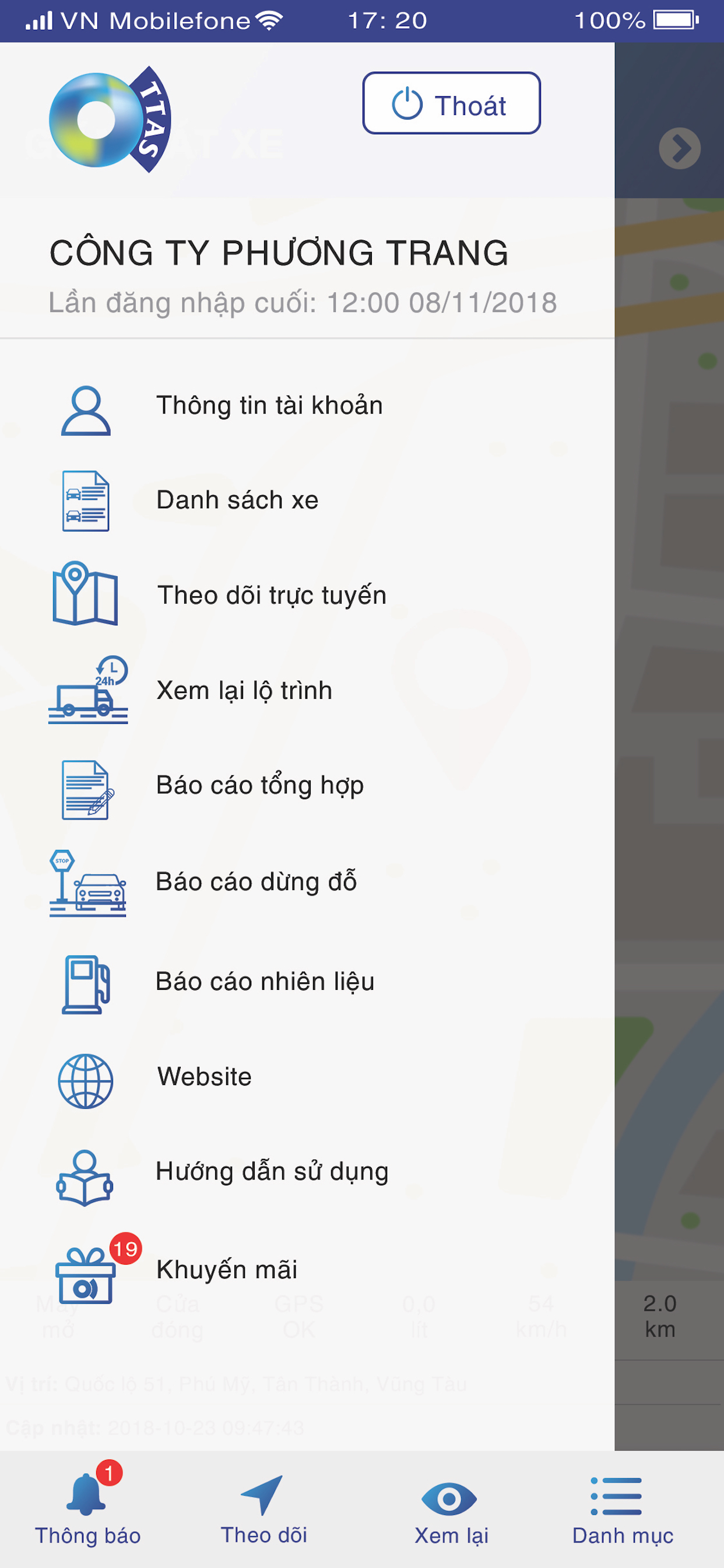Image resolution: width=724 pixels, height=1568 pixels.
Task: Tap the Wi-Fi icon in the status bar
Action: pos(269,20)
